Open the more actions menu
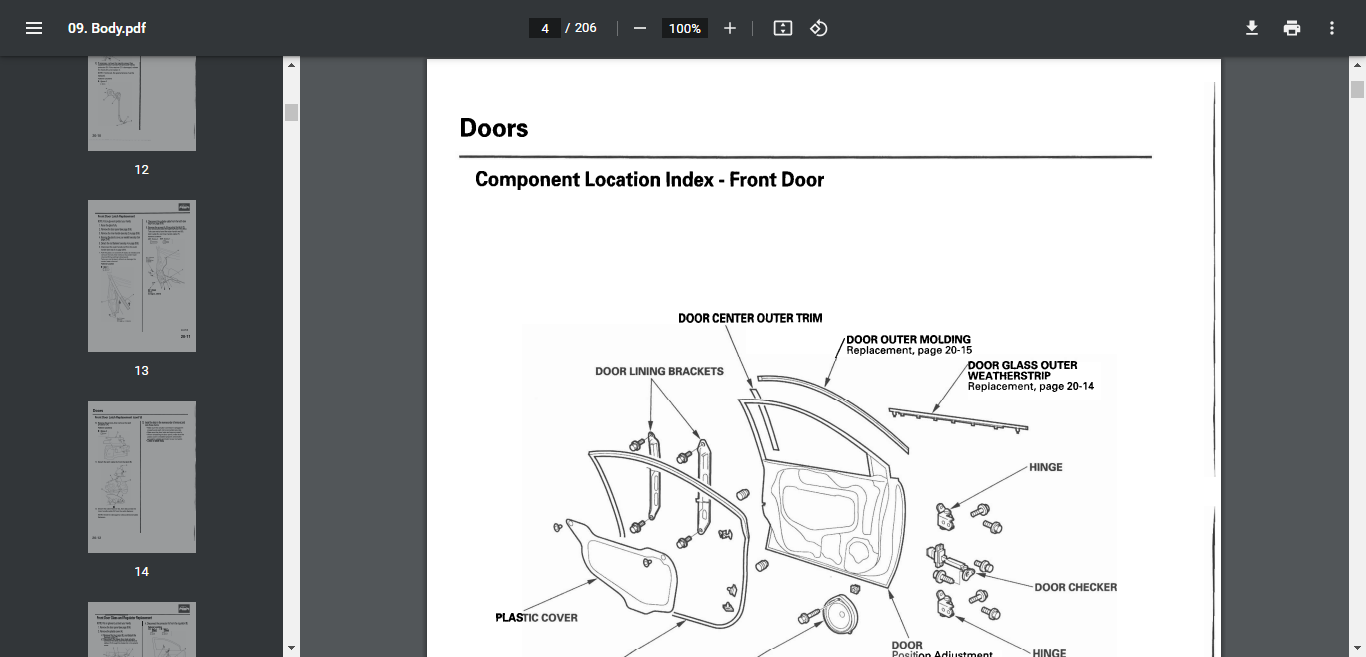 tap(1332, 28)
